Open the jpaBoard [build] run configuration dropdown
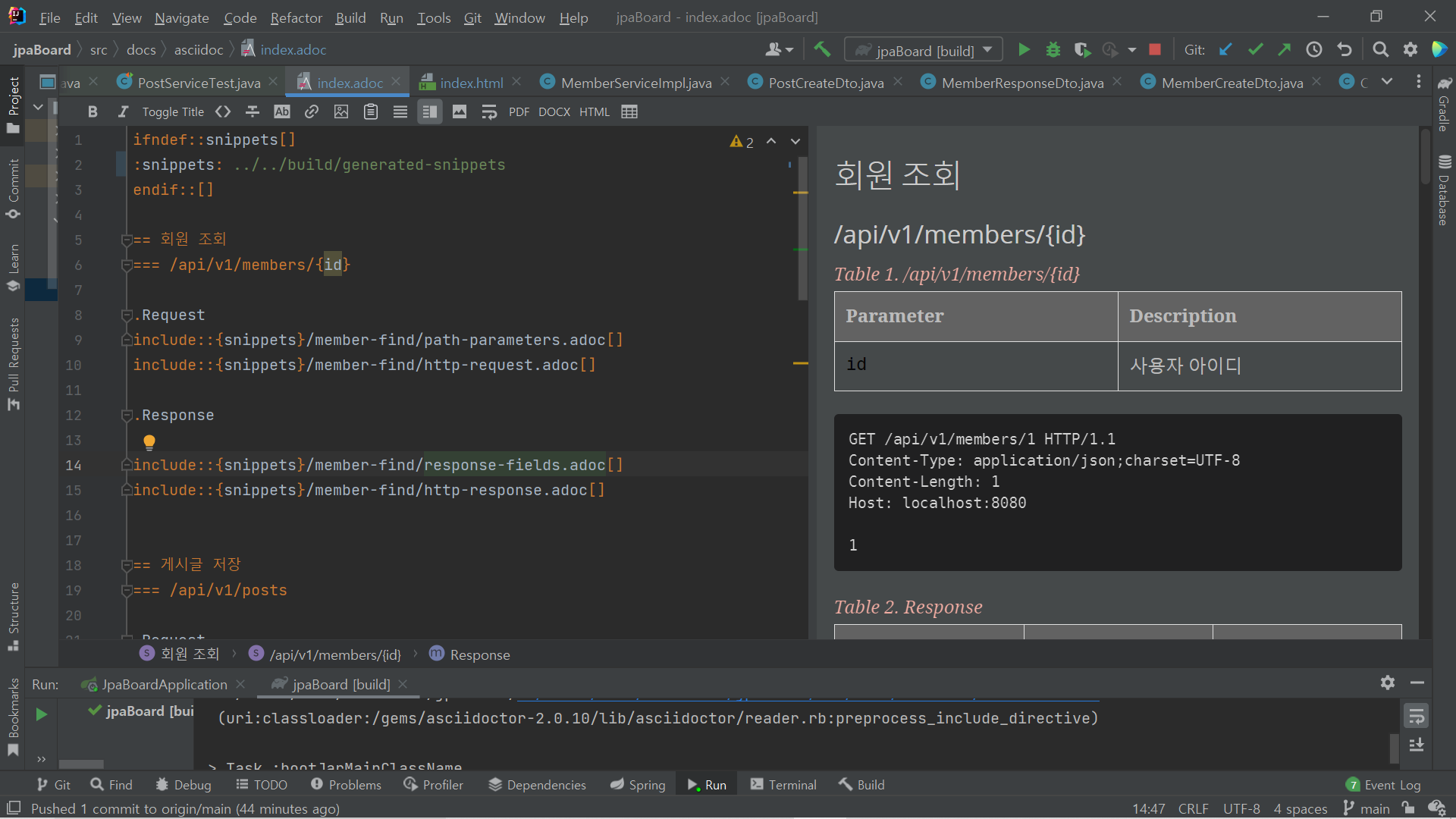Screen dimensions: 1456x819 924,50
